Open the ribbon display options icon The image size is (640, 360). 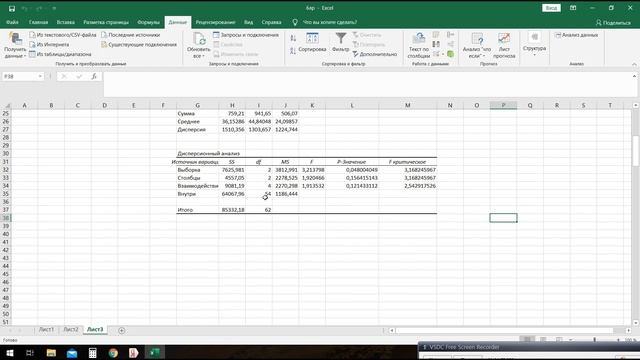point(573,8)
